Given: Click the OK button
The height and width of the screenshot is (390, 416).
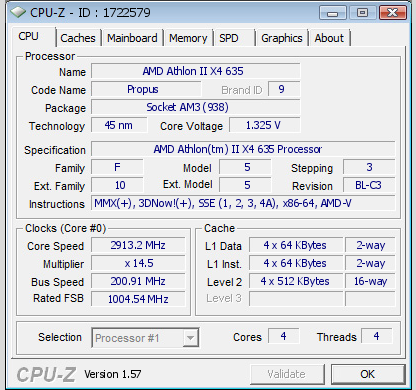Looking at the screenshot, I should click(x=368, y=374).
